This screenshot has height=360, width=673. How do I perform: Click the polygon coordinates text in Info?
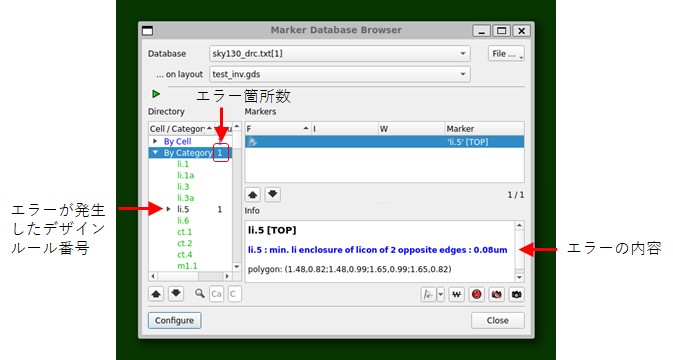coord(349,269)
